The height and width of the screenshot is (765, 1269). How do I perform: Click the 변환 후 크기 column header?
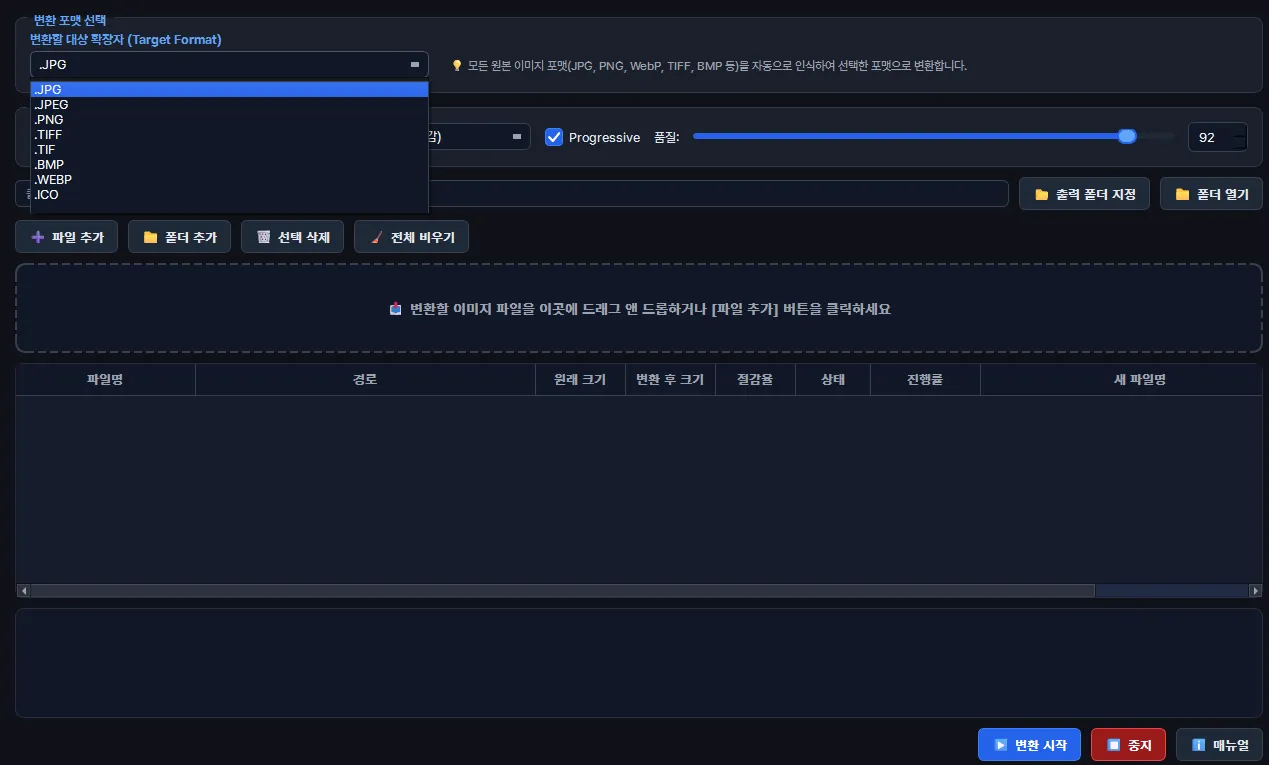tap(670, 380)
